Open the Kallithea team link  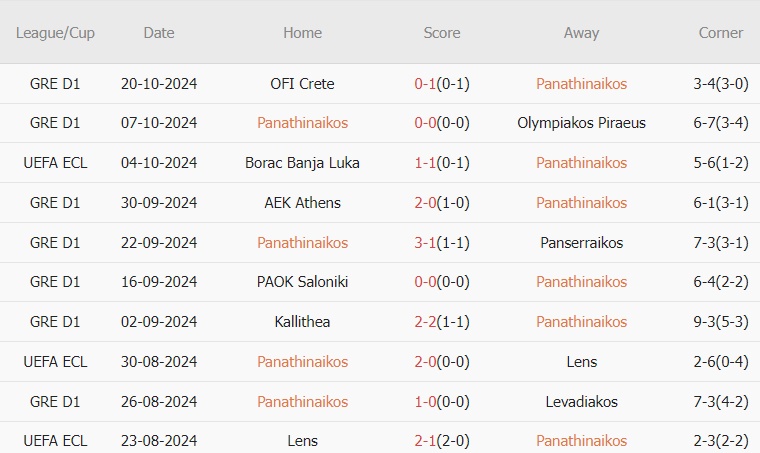302,322
